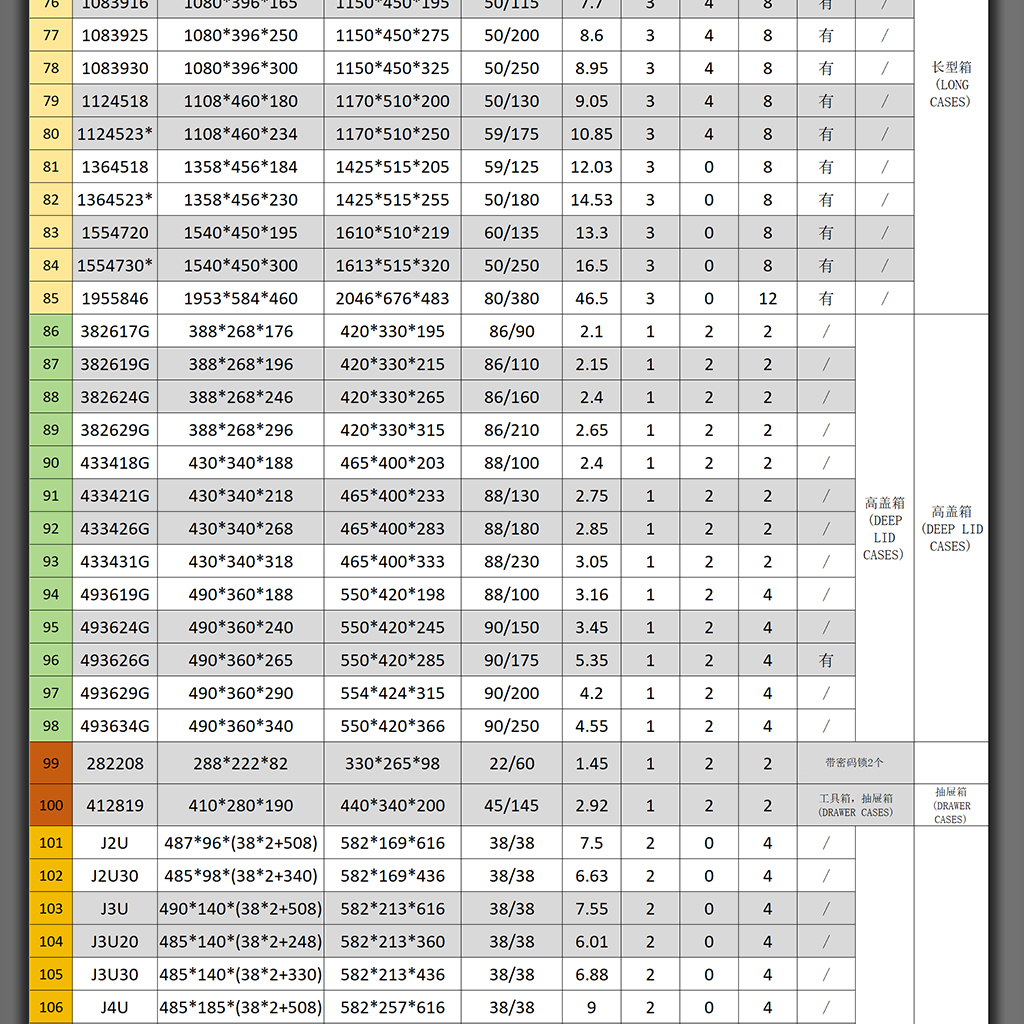Click weight value 10.85
The image size is (1024, 1024).
pyautogui.click(x=592, y=134)
